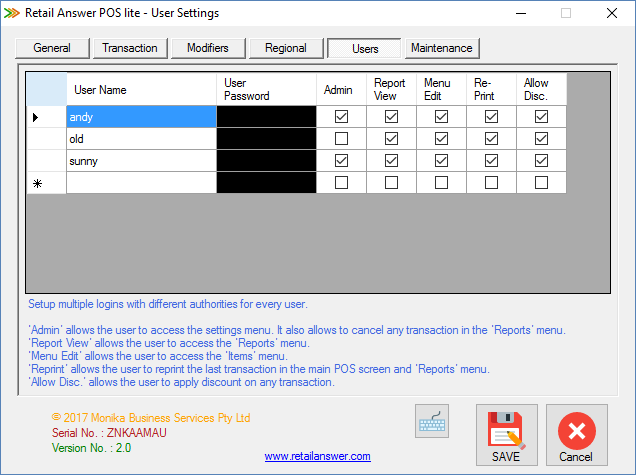Select the Regional tab

tap(286, 48)
